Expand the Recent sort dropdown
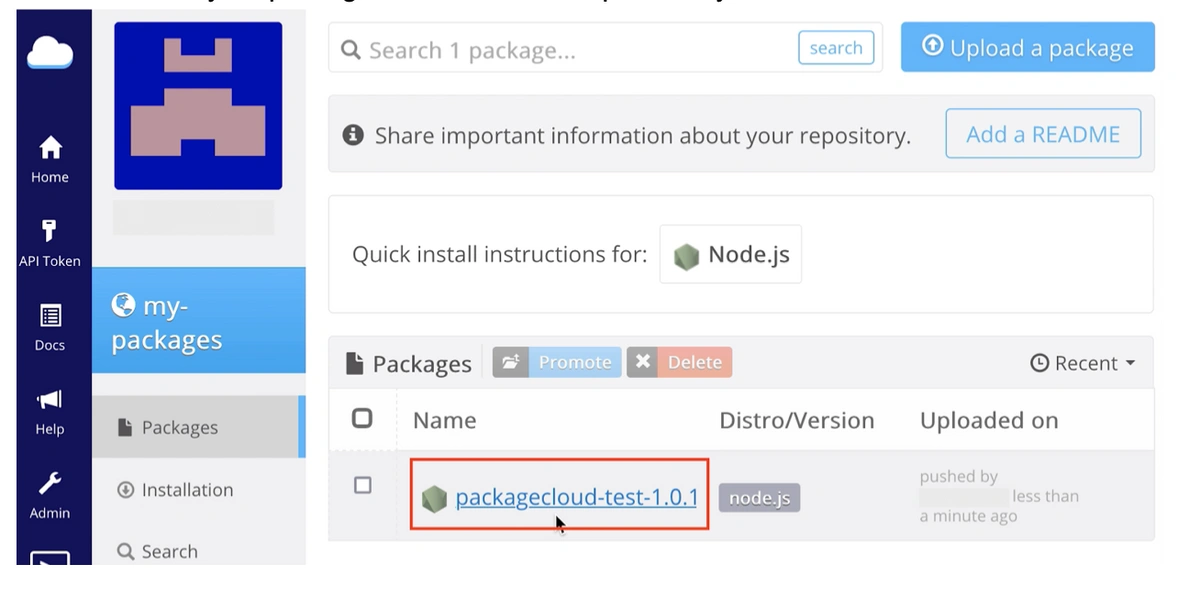This screenshot has height=596, width=1200. coord(1083,363)
